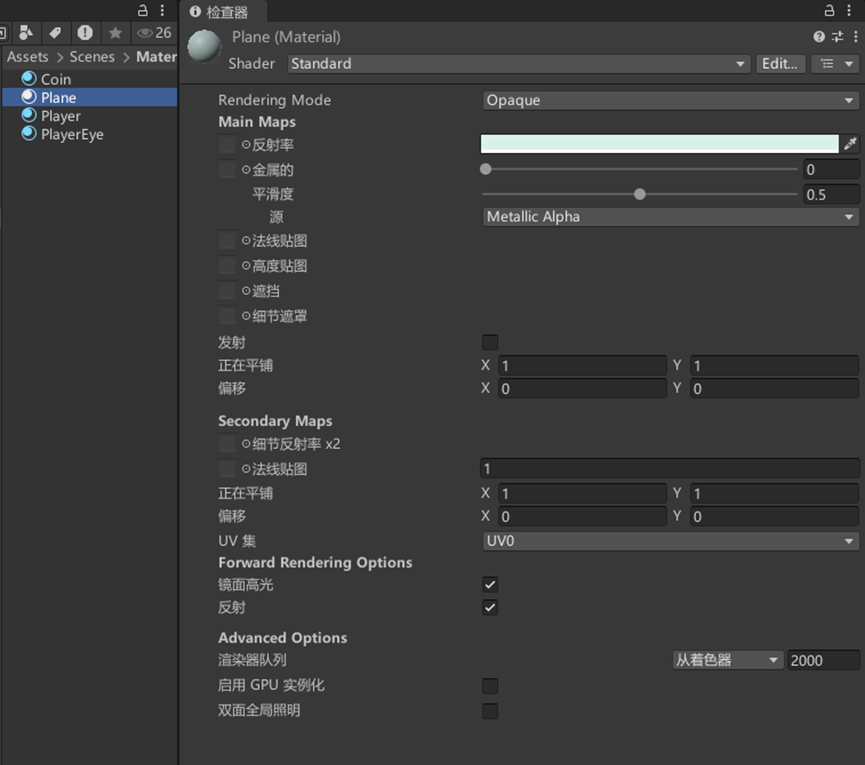865x765 pixels.
Task: Click the render queue 2000 field
Action: click(823, 660)
